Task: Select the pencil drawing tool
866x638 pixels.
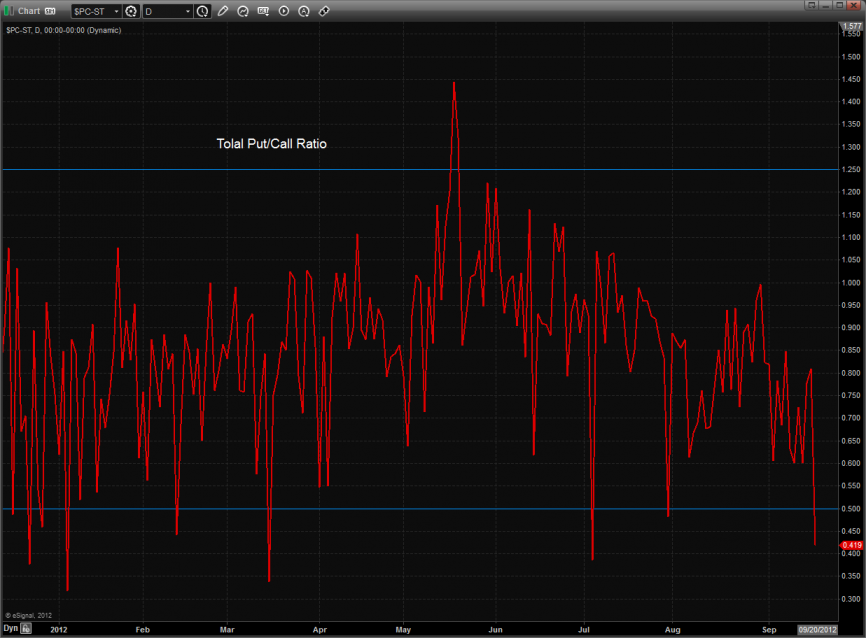Action: click(x=223, y=11)
